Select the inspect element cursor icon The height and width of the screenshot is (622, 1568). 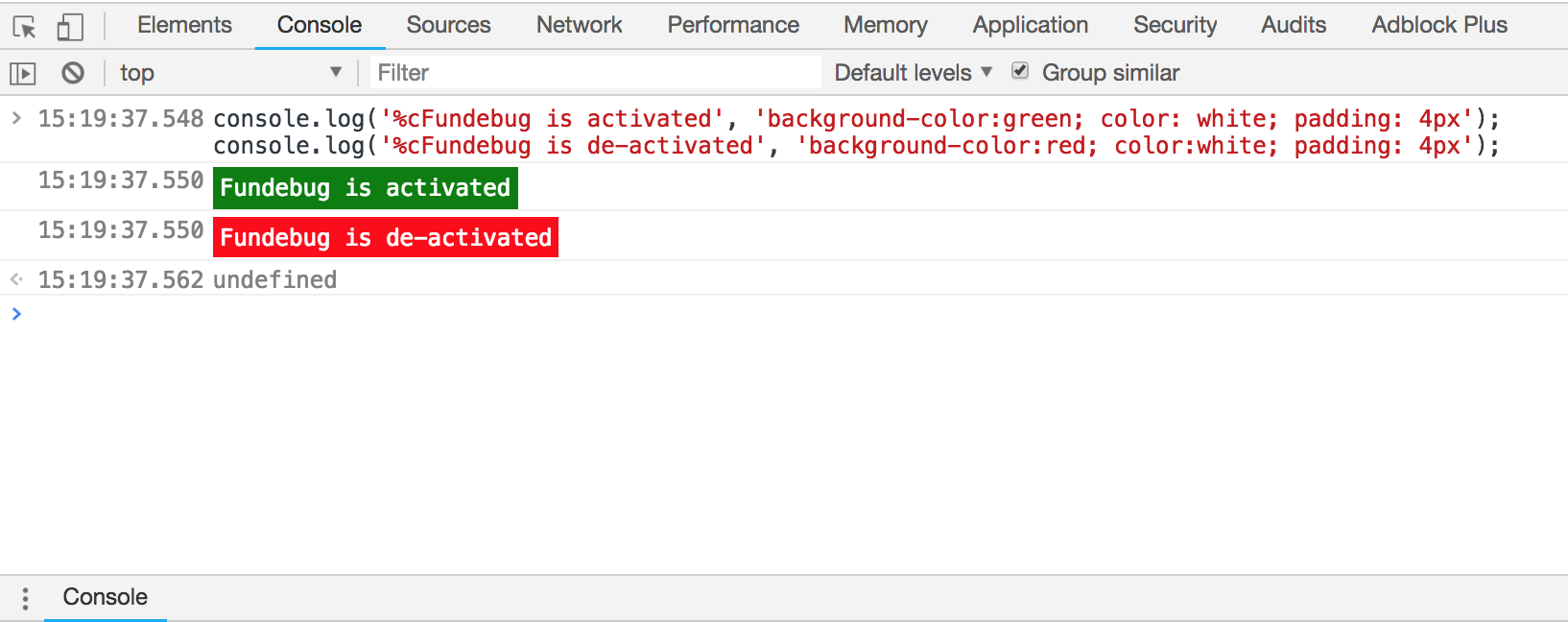click(x=25, y=26)
